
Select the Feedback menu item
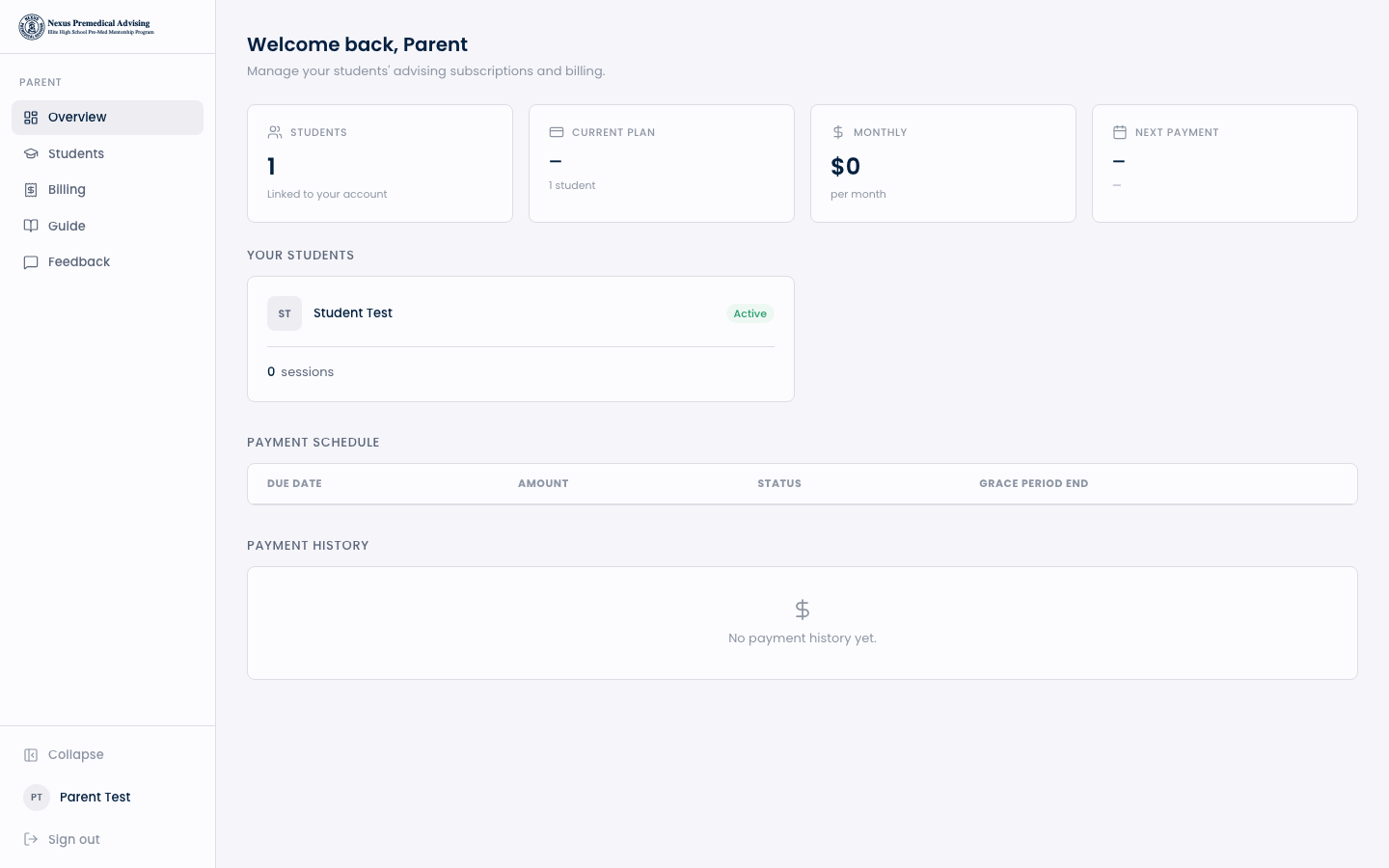[x=79, y=262]
